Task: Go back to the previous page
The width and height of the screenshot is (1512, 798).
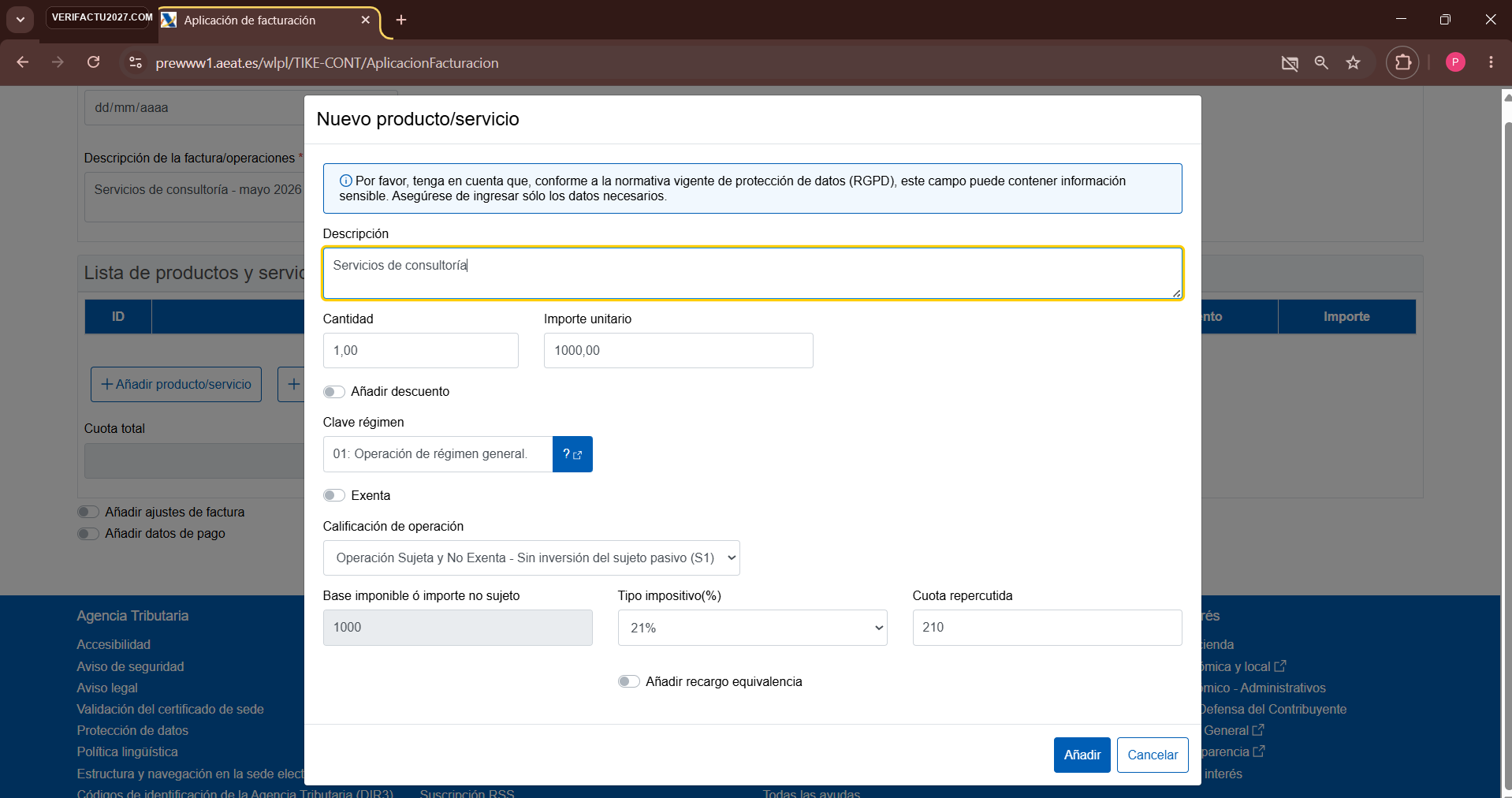Action: (23, 62)
